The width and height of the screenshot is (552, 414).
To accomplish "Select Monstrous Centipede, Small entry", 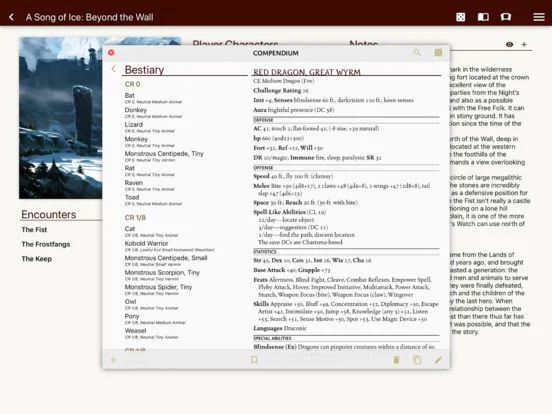I will point(166,261).
